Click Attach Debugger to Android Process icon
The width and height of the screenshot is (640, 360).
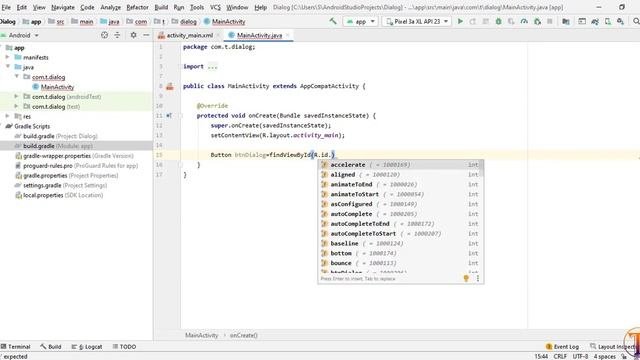(x=537, y=21)
